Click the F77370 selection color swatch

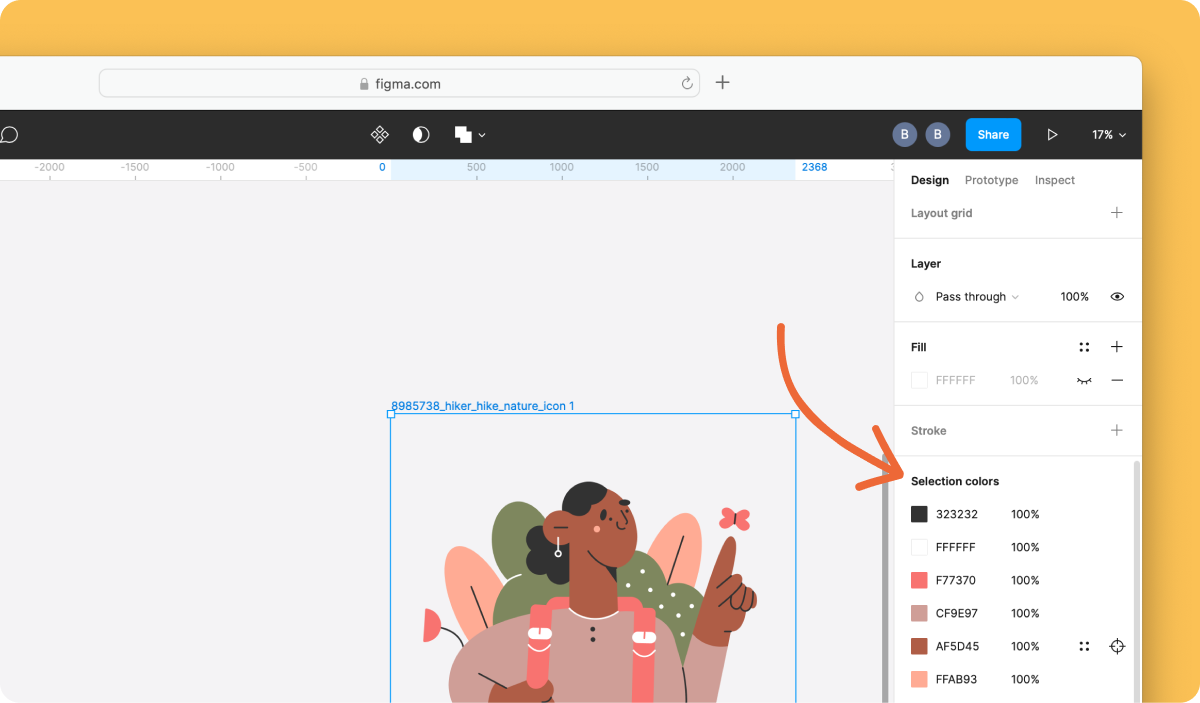coord(919,580)
